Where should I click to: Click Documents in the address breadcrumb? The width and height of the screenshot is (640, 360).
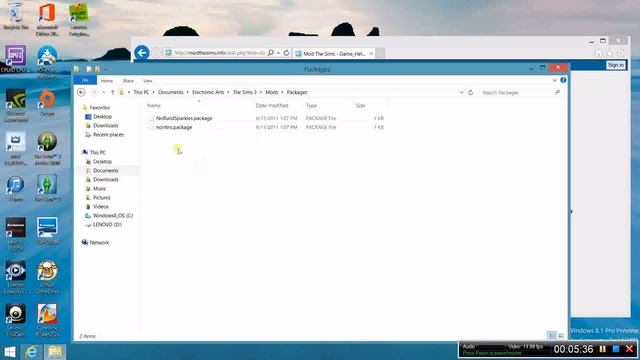[171, 93]
